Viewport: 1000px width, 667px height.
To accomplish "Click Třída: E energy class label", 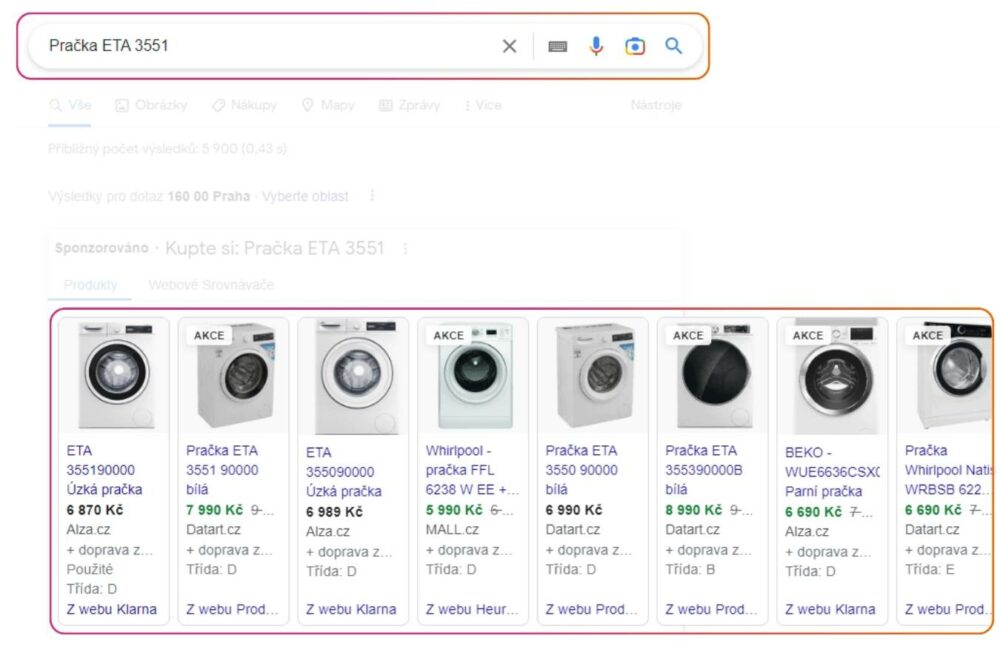I will pos(930,569).
